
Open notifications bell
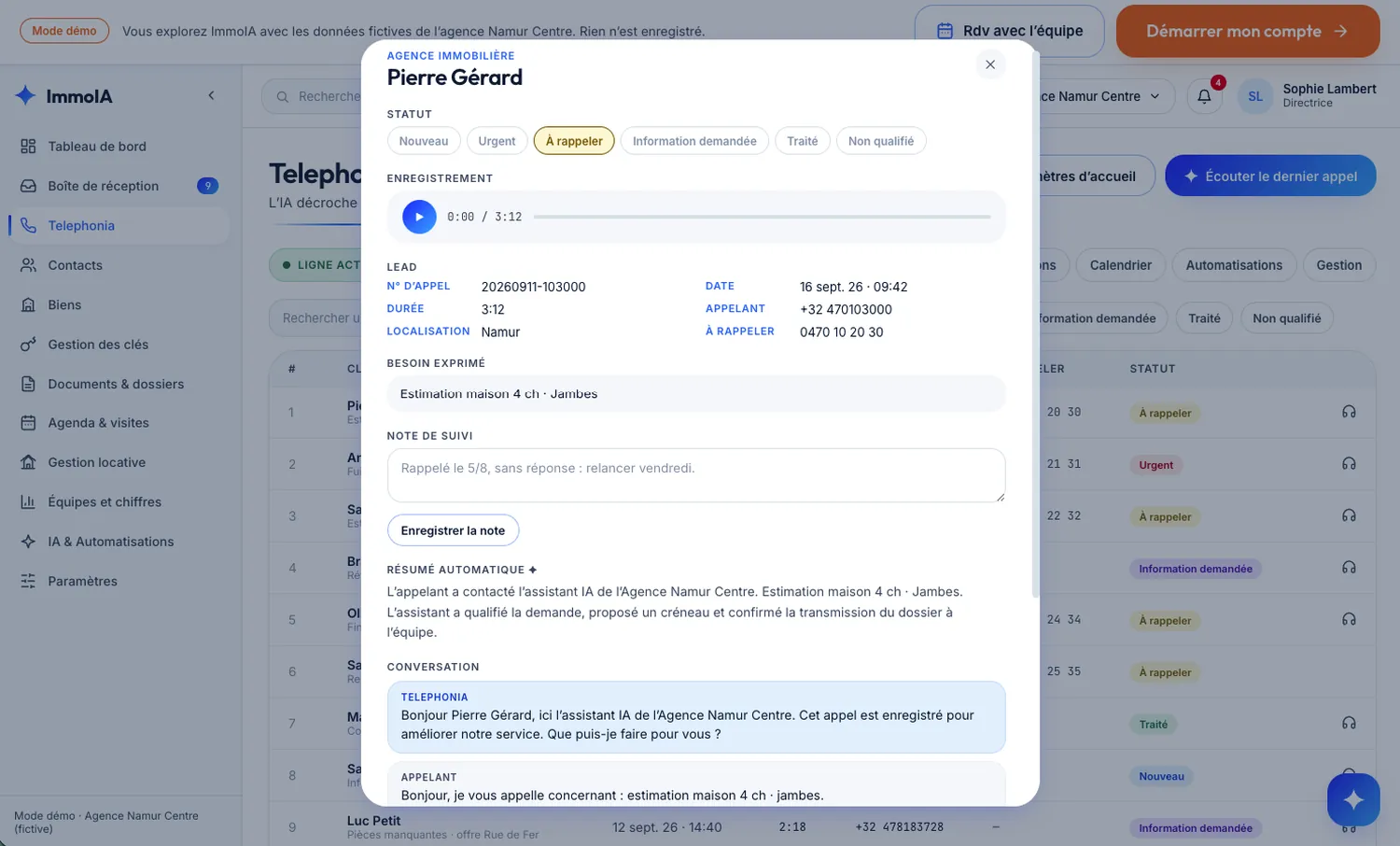point(1204,96)
